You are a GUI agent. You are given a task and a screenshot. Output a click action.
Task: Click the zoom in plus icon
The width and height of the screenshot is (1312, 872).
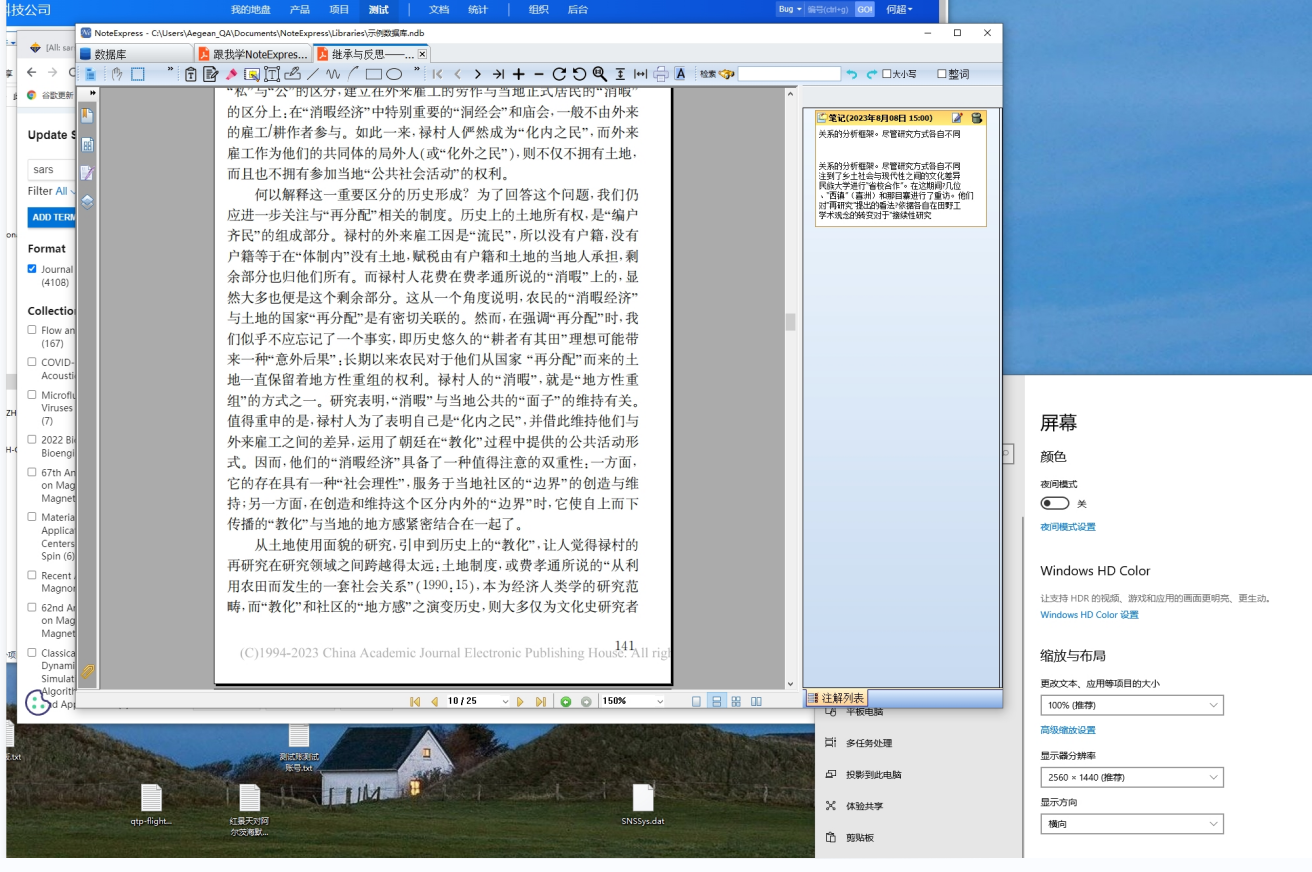tap(518, 74)
